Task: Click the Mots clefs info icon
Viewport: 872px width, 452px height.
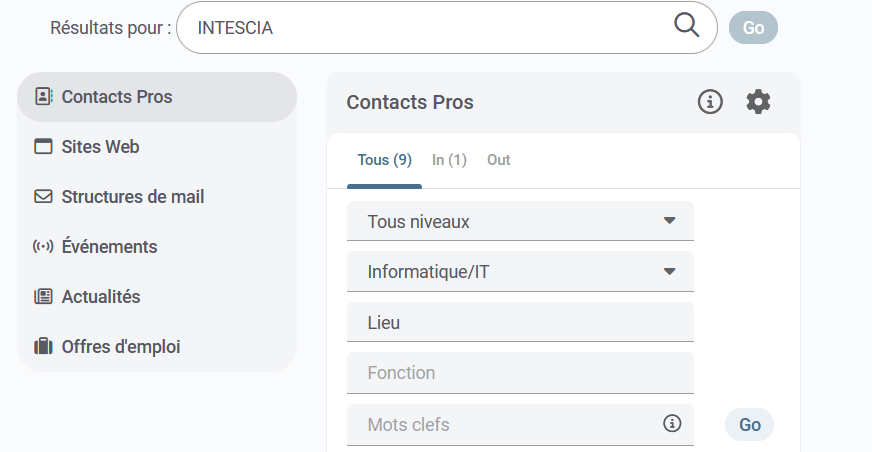Action: point(672,424)
